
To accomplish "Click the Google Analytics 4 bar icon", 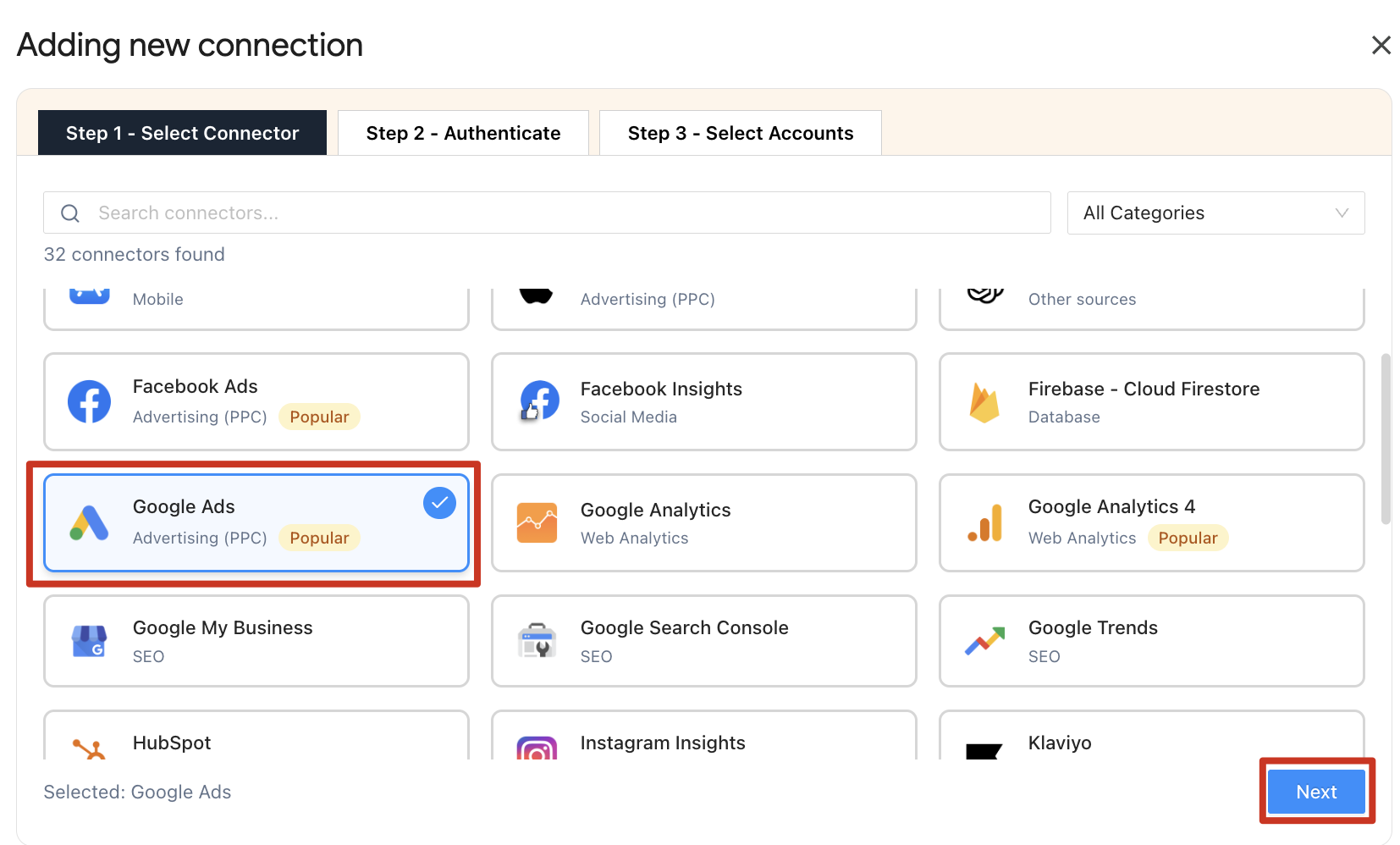I will [985, 522].
